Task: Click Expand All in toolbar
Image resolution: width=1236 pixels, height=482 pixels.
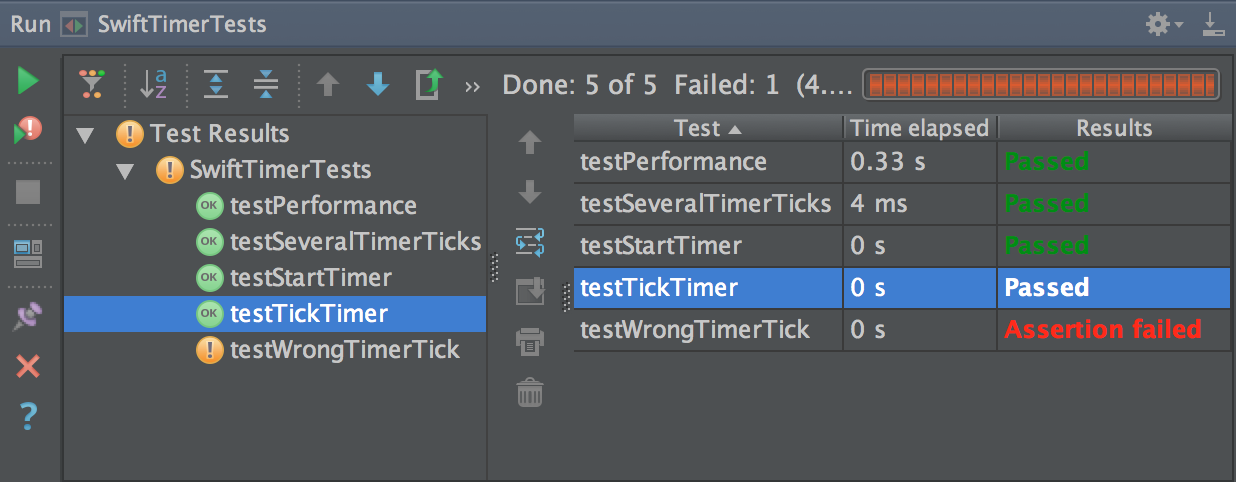Action: coord(216,86)
